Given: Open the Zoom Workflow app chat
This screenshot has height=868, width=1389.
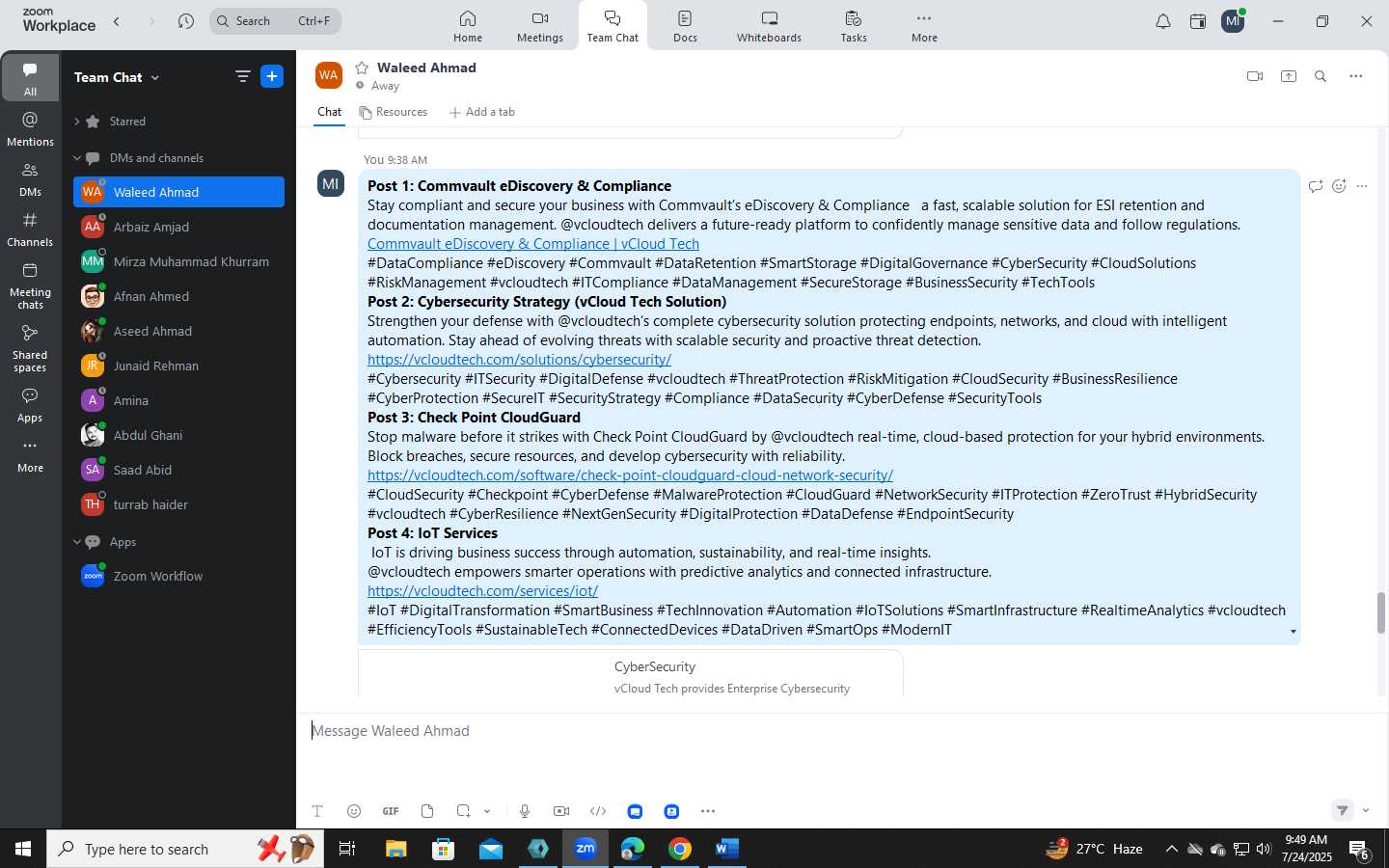Looking at the screenshot, I should point(178,576).
